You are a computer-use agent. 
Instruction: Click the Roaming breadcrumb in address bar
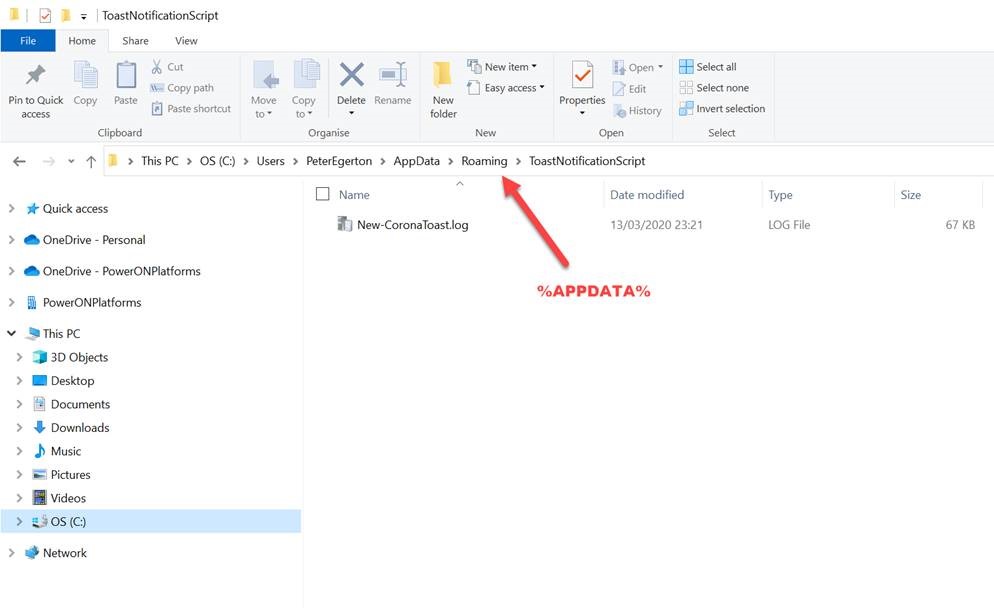[484, 161]
